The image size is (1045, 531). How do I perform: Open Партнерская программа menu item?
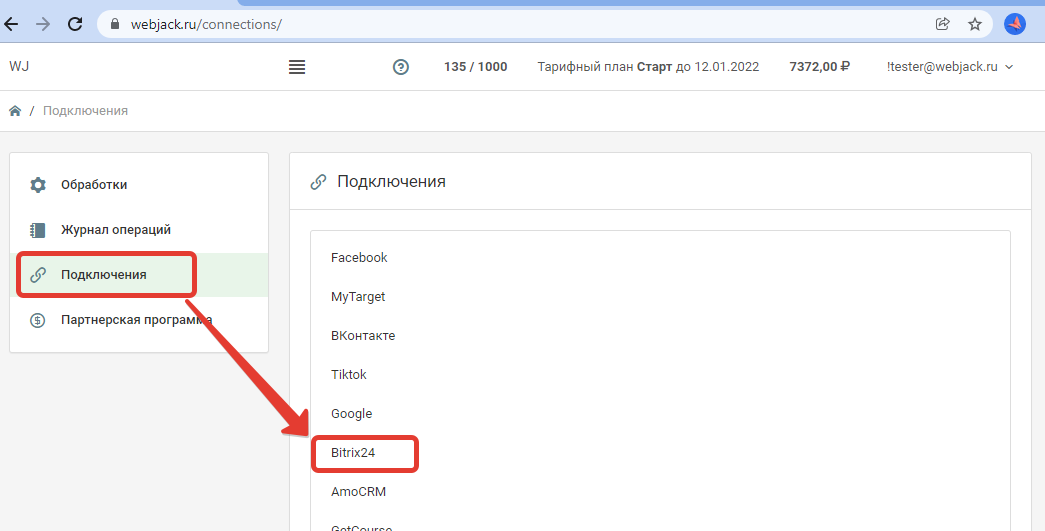[139, 320]
